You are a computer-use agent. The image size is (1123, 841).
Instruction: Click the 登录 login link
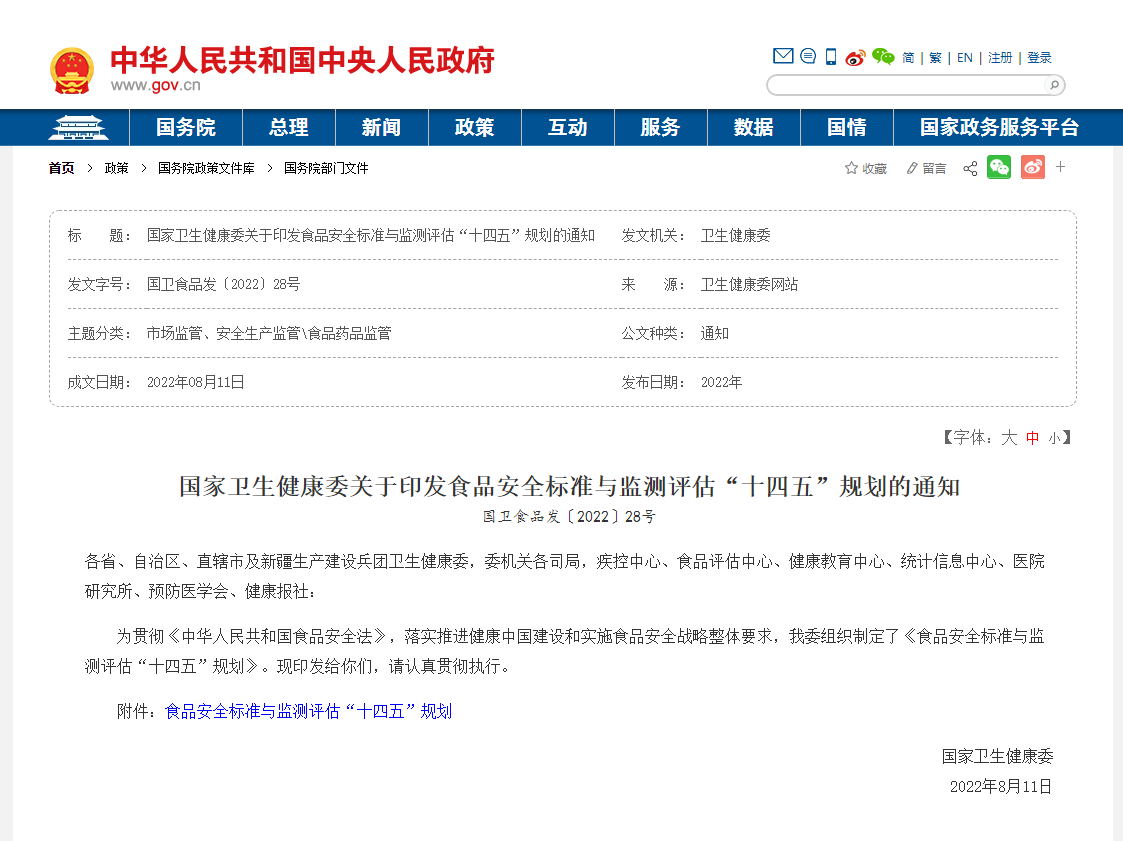[1039, 58]
